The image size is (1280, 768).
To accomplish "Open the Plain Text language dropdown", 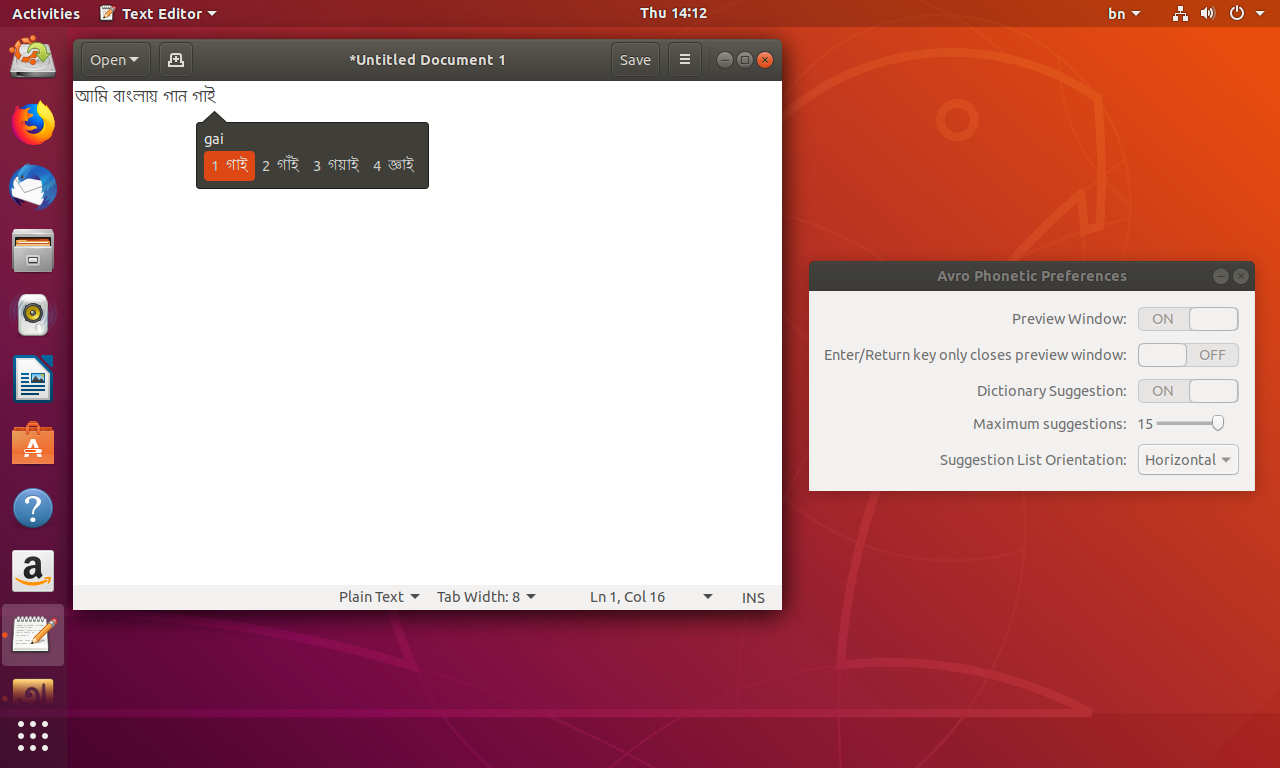I will [x=379, y=597].
